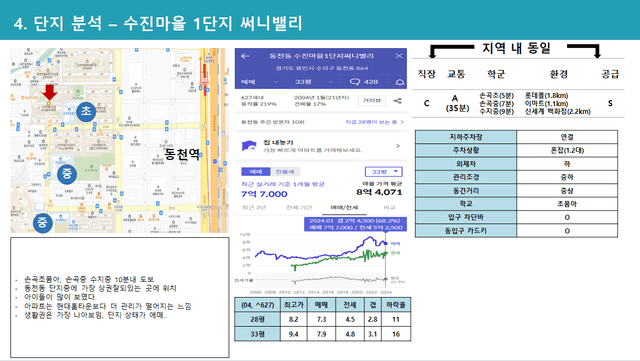Click the note 아이들이 많이 보였다.
Screen dimensions: 640x361
click(x=60, y=297)
